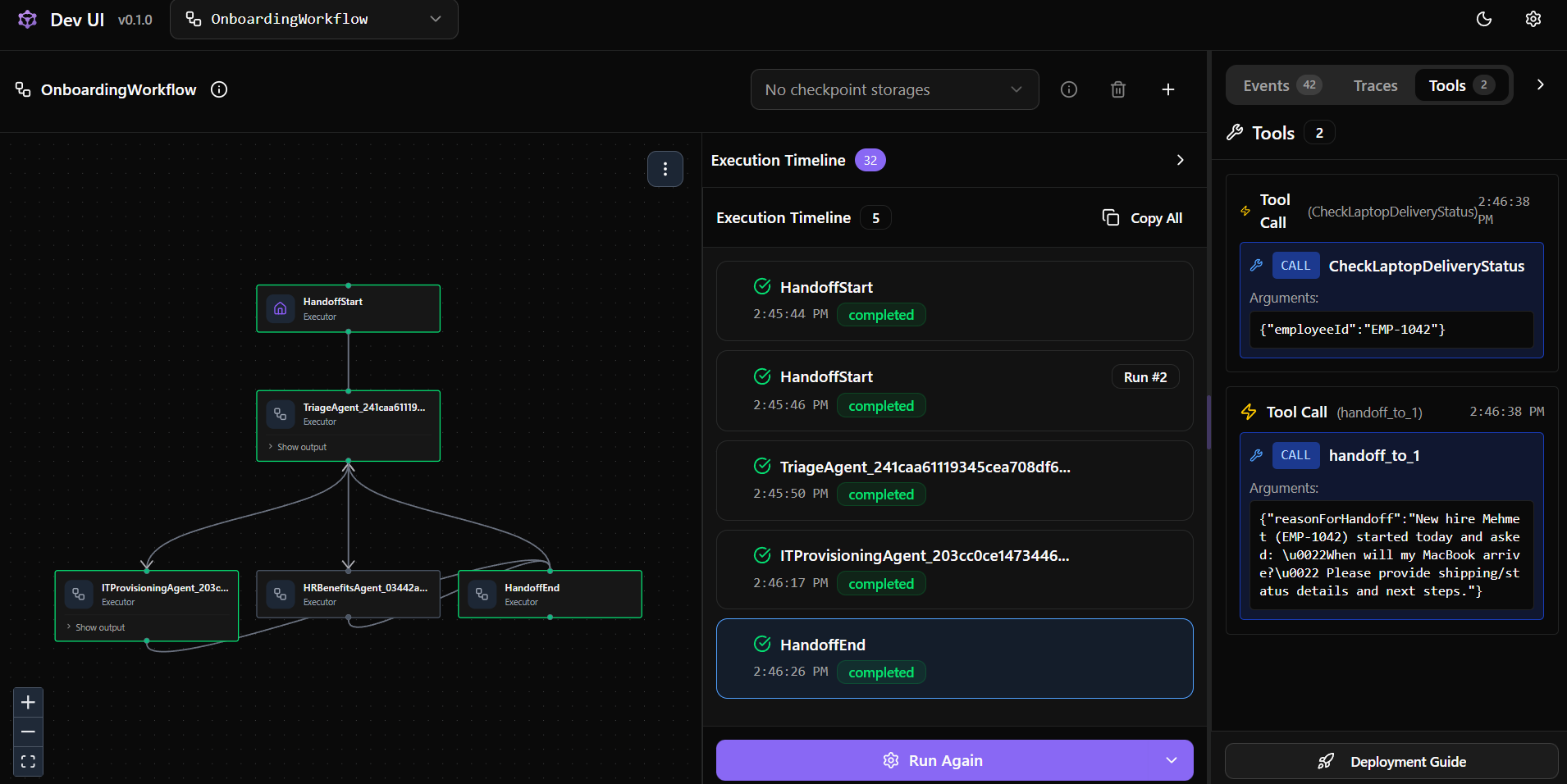This screenshot has height=784, width=1567.
Task: Switch to the Events tab
Action: point(1268,84)
